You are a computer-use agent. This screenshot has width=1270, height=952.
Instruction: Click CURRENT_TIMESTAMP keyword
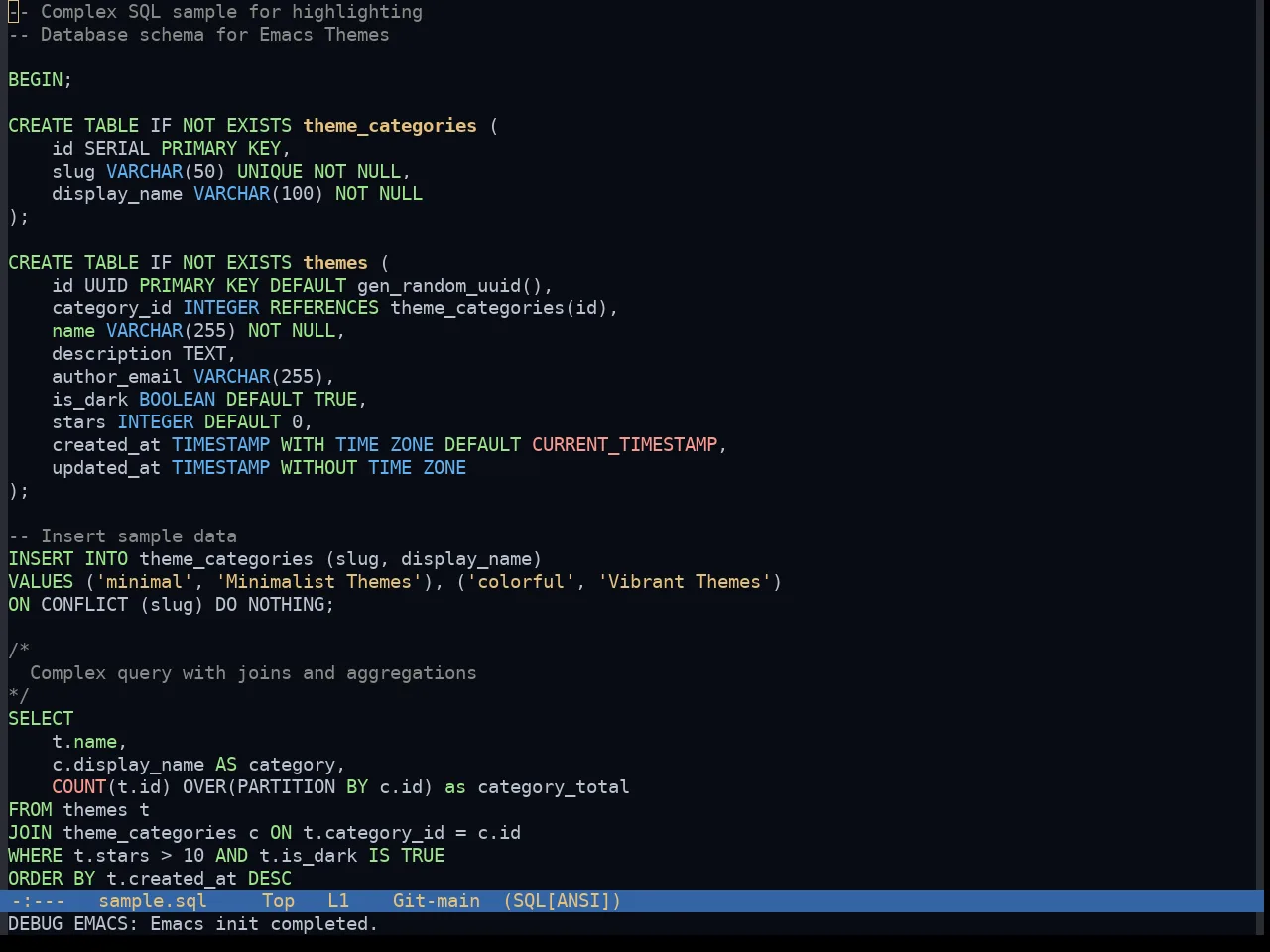(625, 445)
